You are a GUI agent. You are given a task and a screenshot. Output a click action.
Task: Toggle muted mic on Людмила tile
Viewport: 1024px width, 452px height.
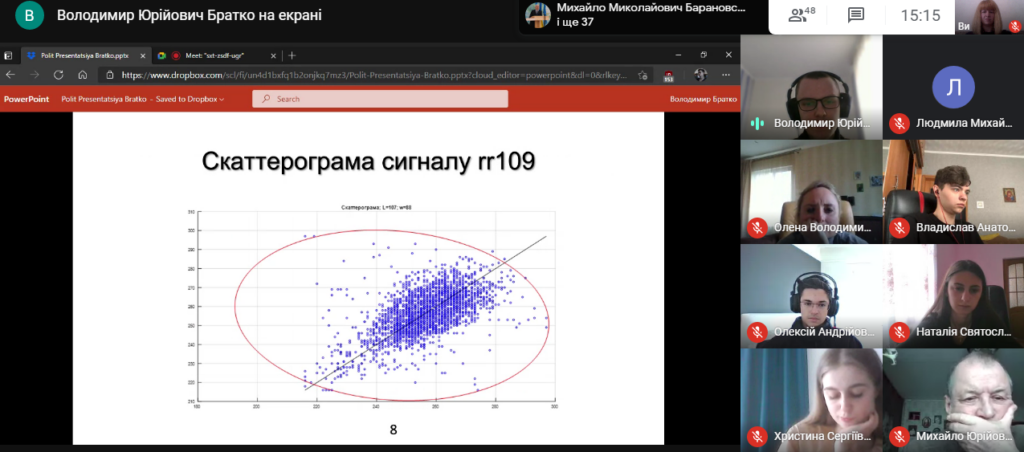pos(899,122)
